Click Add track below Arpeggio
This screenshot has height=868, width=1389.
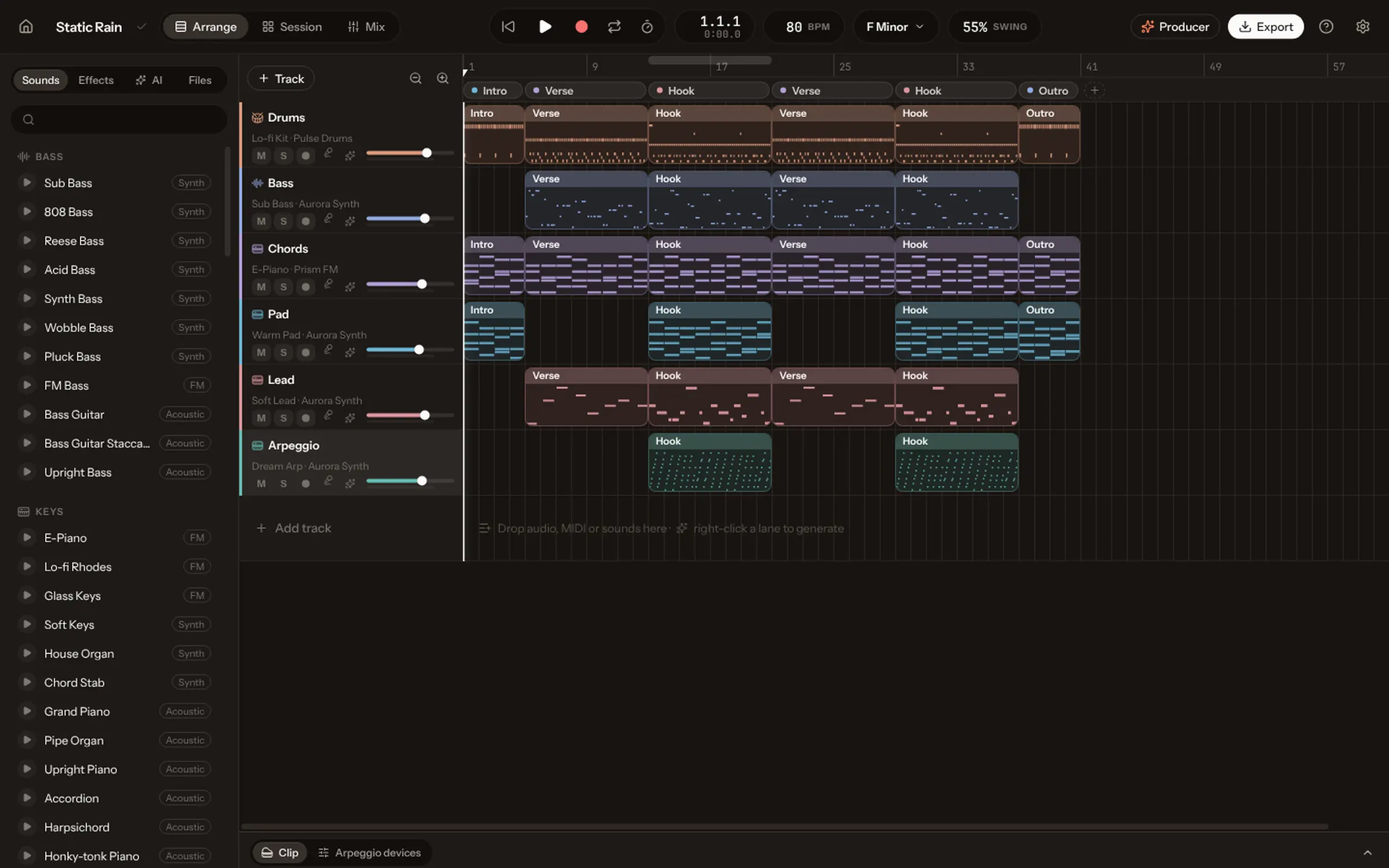pos(294,528)
